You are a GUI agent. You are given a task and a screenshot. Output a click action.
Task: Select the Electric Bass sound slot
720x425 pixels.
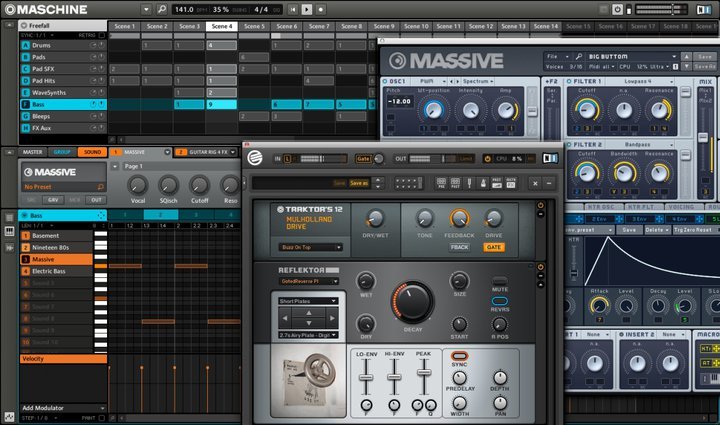pos(56,271)
